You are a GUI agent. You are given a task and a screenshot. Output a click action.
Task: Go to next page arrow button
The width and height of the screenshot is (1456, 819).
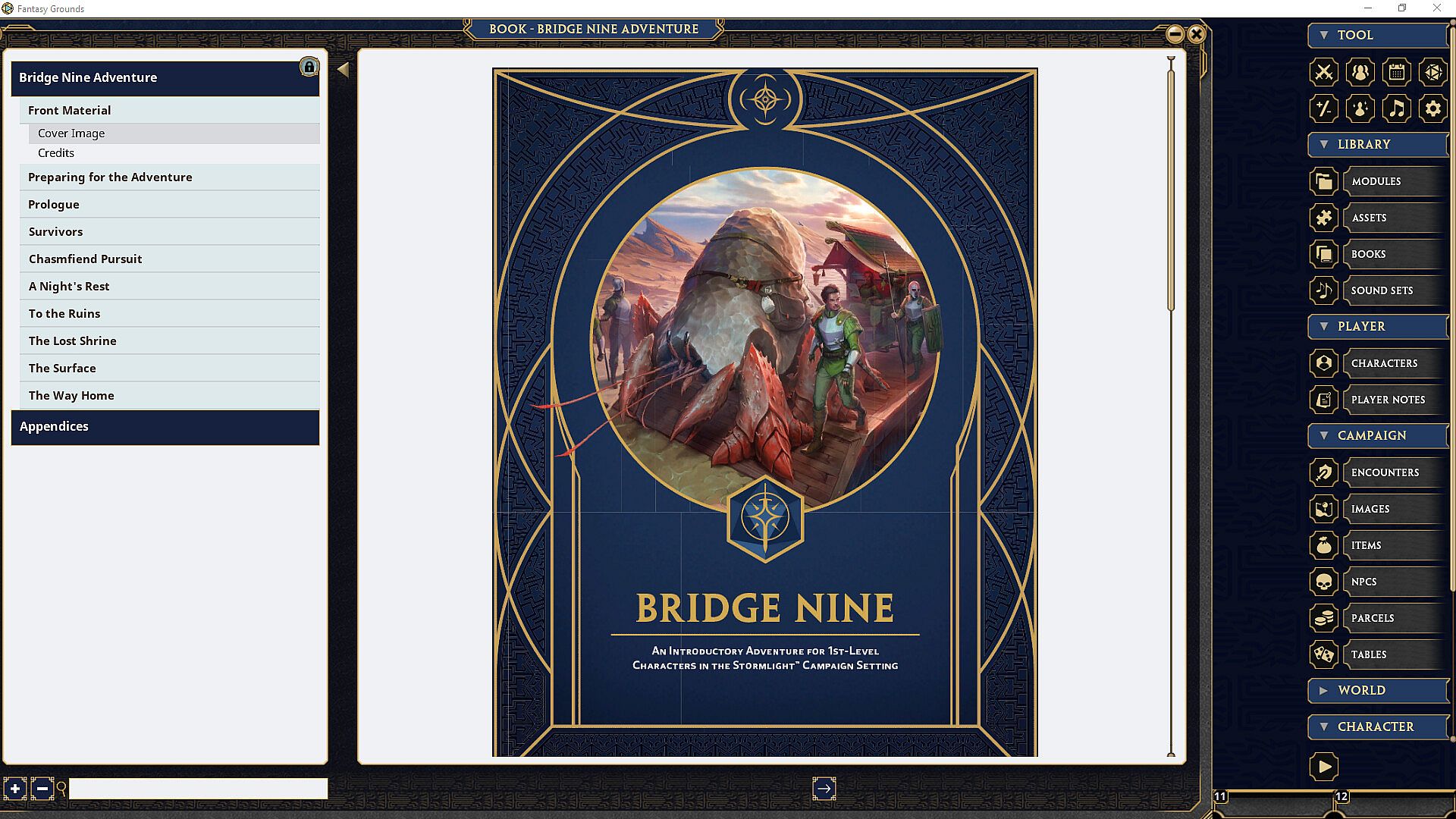[824, 789]
